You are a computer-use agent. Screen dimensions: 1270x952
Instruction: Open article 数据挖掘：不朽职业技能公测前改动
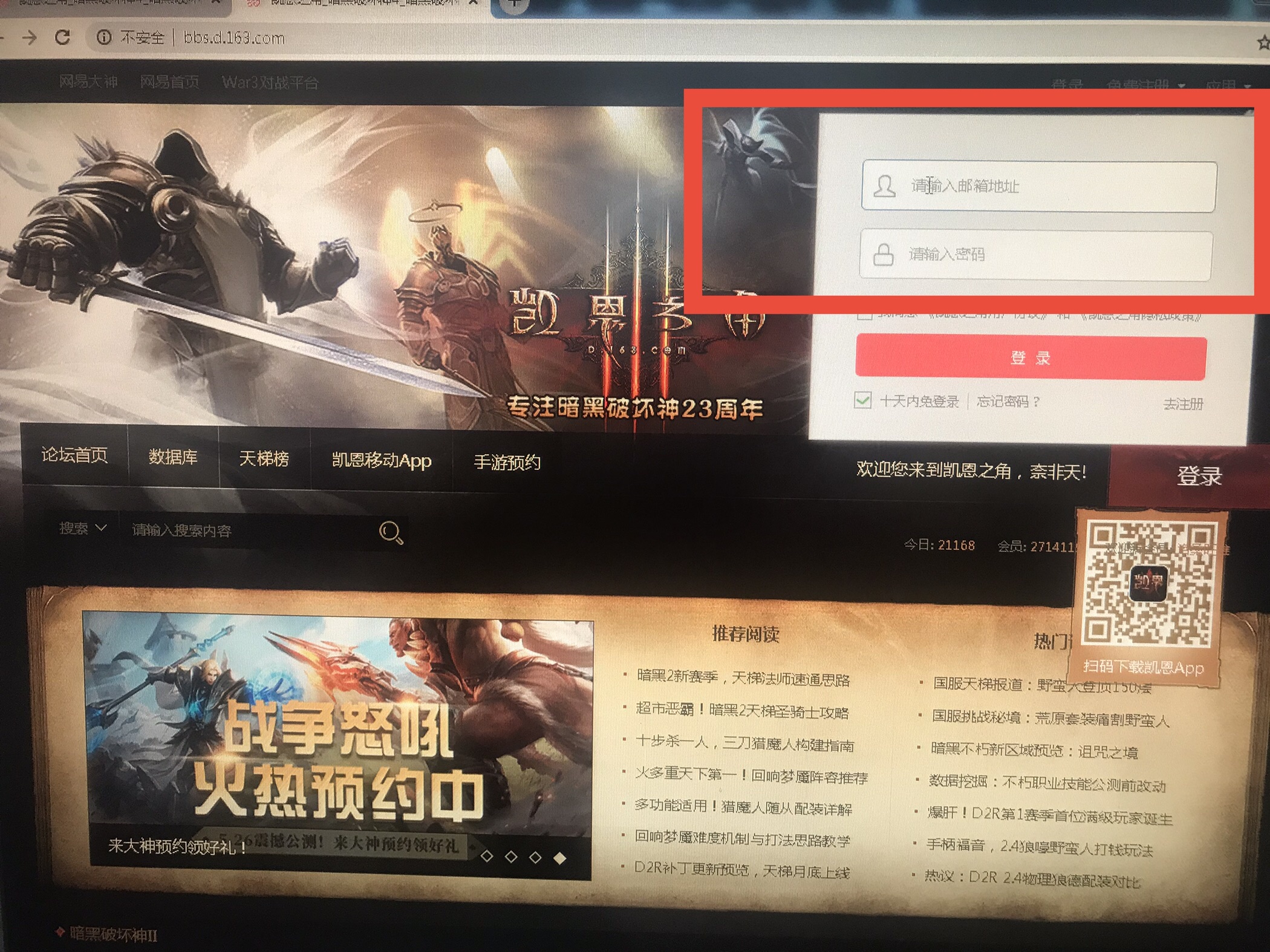(x=1047, y=784)
